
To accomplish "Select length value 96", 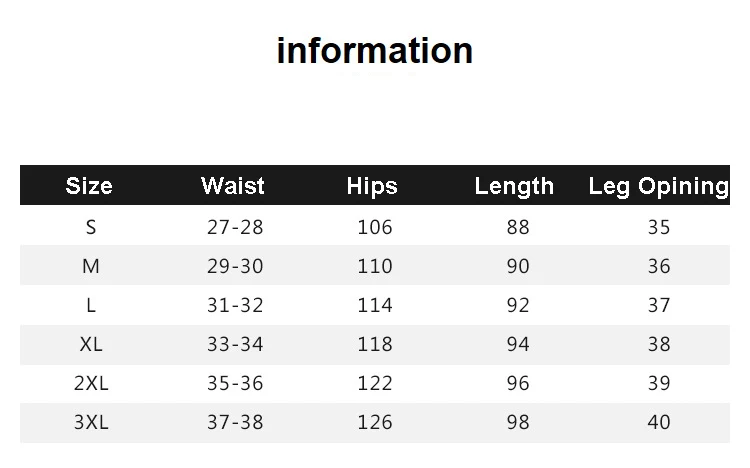I will point(518,383).
